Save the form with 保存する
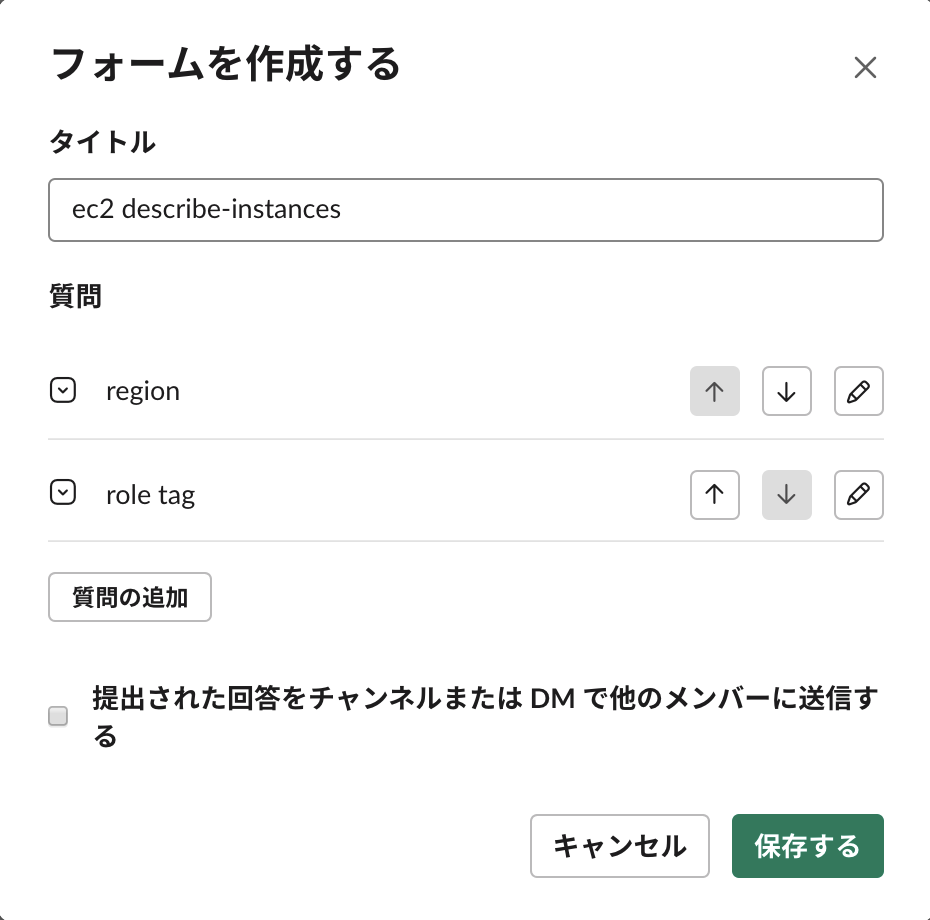The width and height of the screenshot is (930, 920). click(808, 846)
